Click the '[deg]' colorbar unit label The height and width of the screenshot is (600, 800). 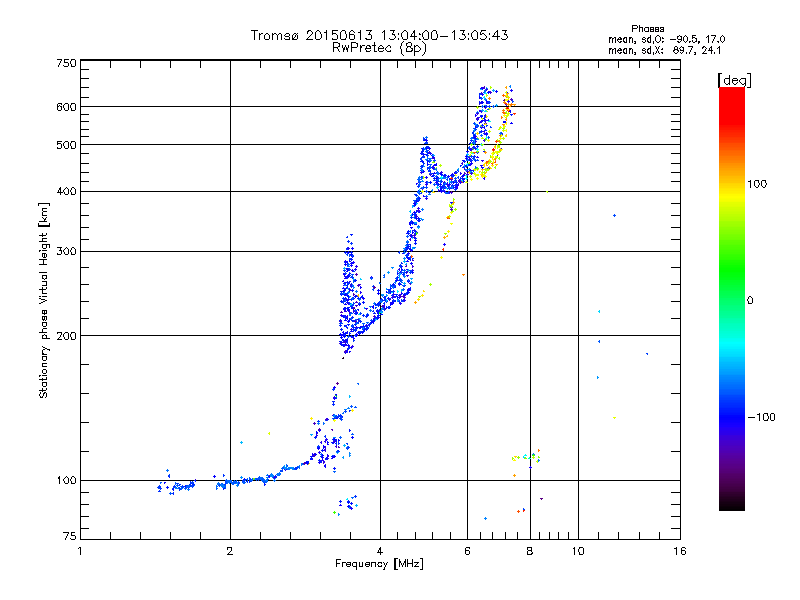(x=734, y=80)
